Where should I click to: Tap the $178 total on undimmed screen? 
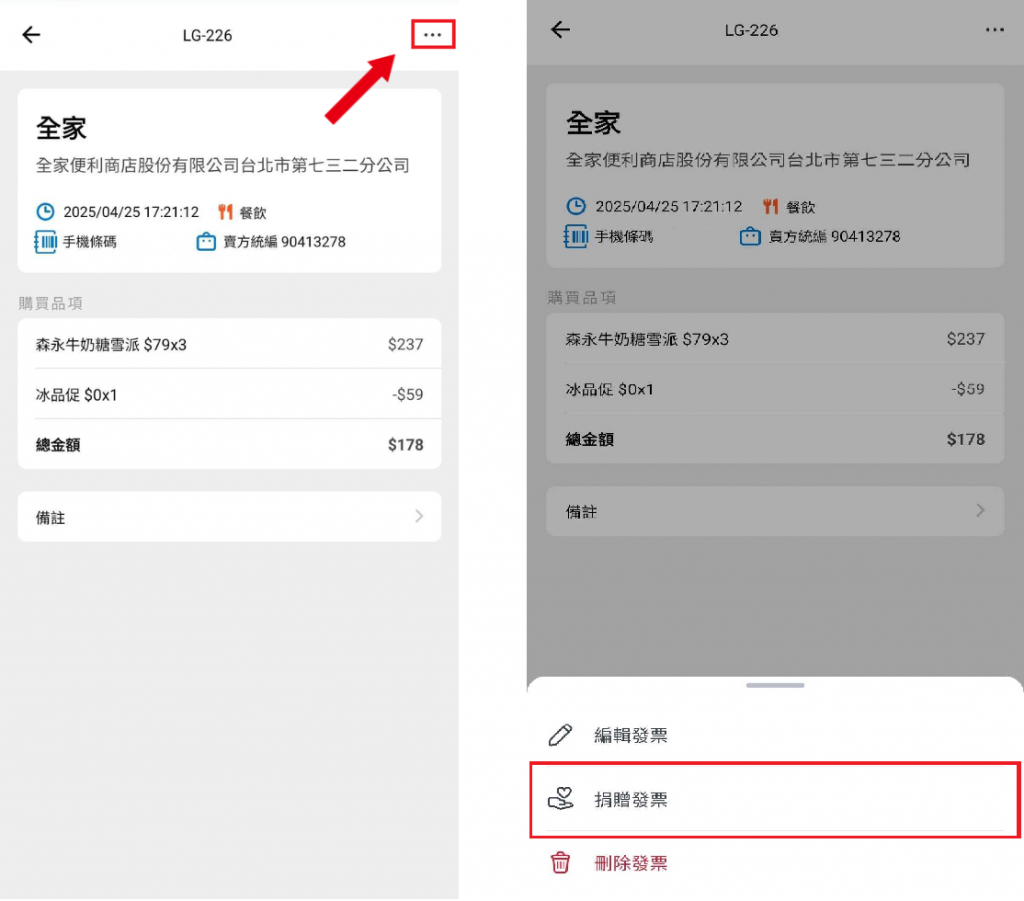(x=406, y=445)
